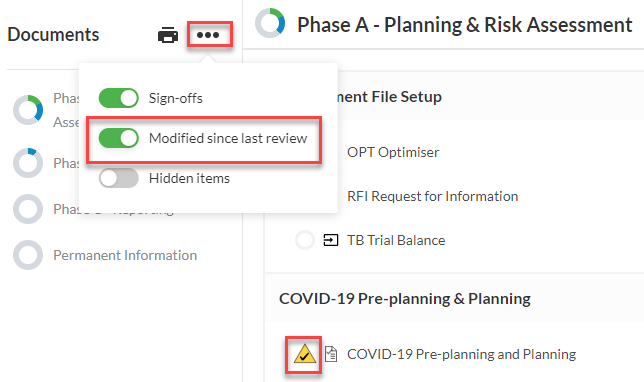
Task: Open the third phase with empty ring
Action: pyautogui.click(x=28, y=209)
